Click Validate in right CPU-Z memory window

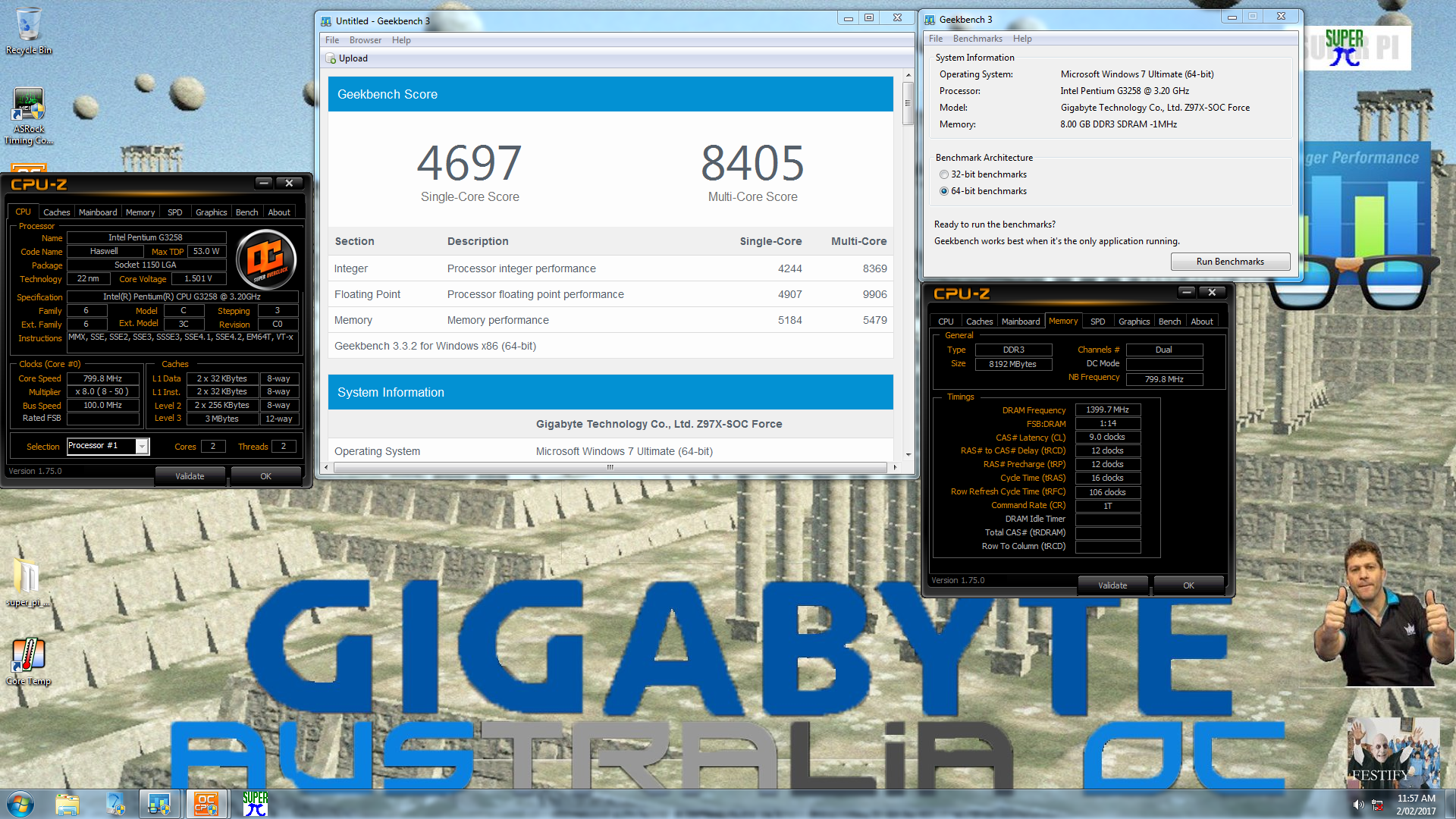(1112, 585)
